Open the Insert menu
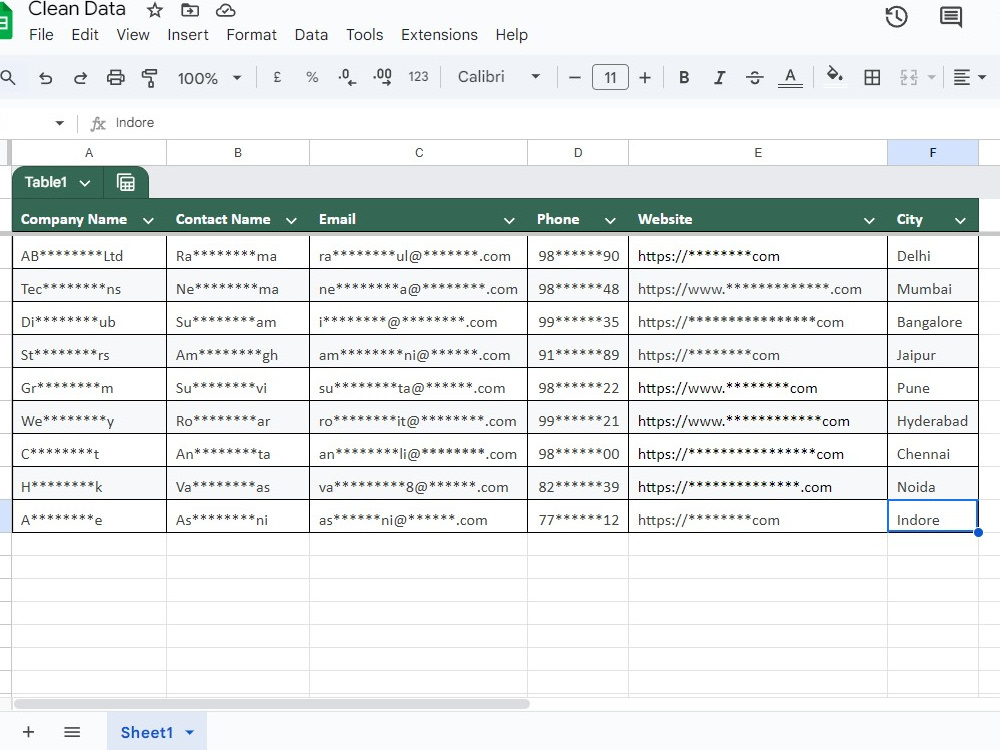 click(x=188, y=34)
